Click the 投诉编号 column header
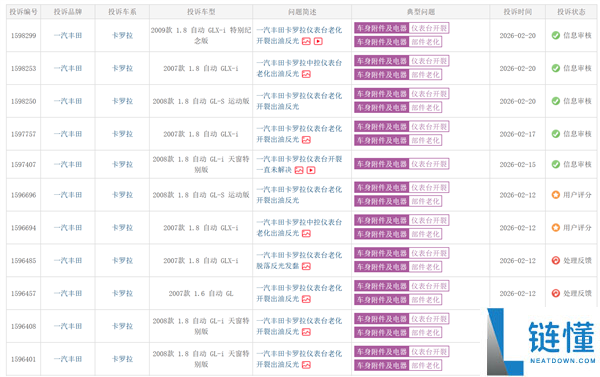 click(x=23, y=12)
